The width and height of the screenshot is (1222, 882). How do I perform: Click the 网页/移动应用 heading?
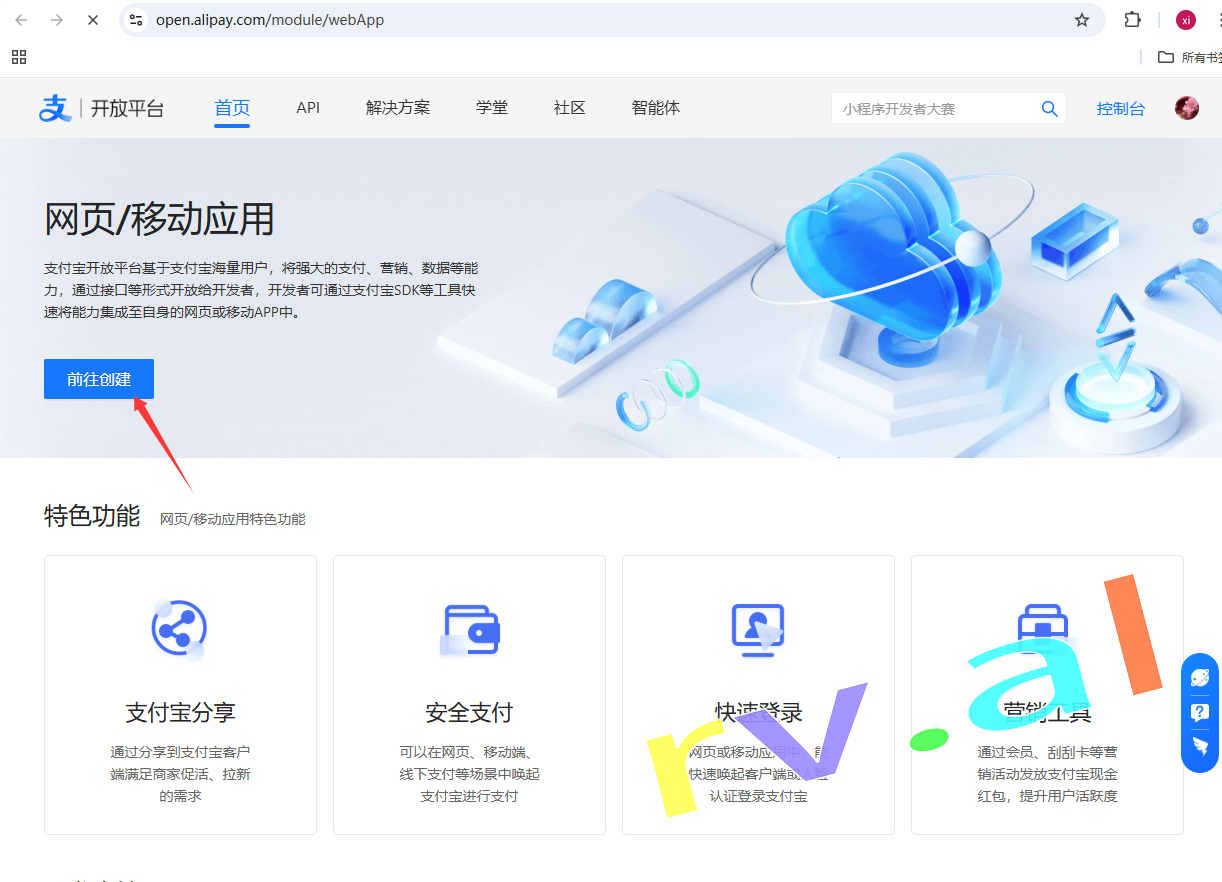(160, 219)
